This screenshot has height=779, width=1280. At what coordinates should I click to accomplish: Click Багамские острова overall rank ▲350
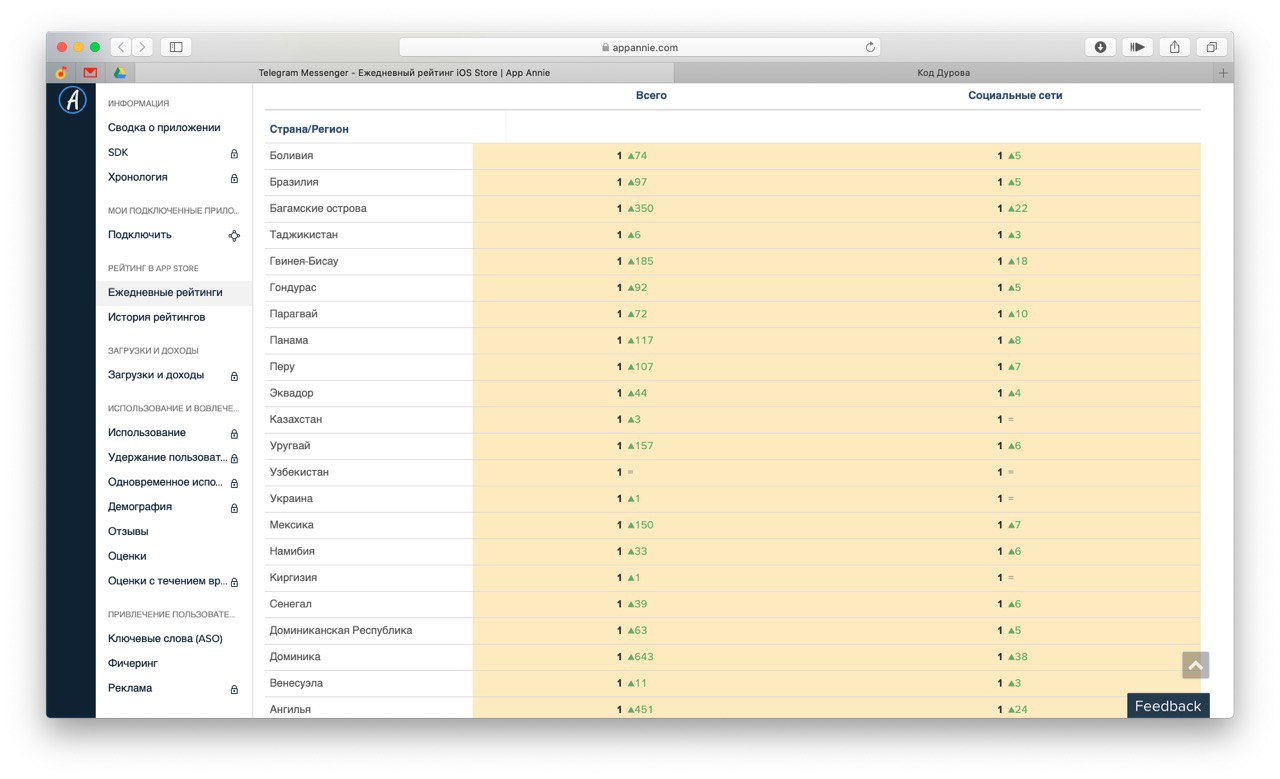[635, 209]
